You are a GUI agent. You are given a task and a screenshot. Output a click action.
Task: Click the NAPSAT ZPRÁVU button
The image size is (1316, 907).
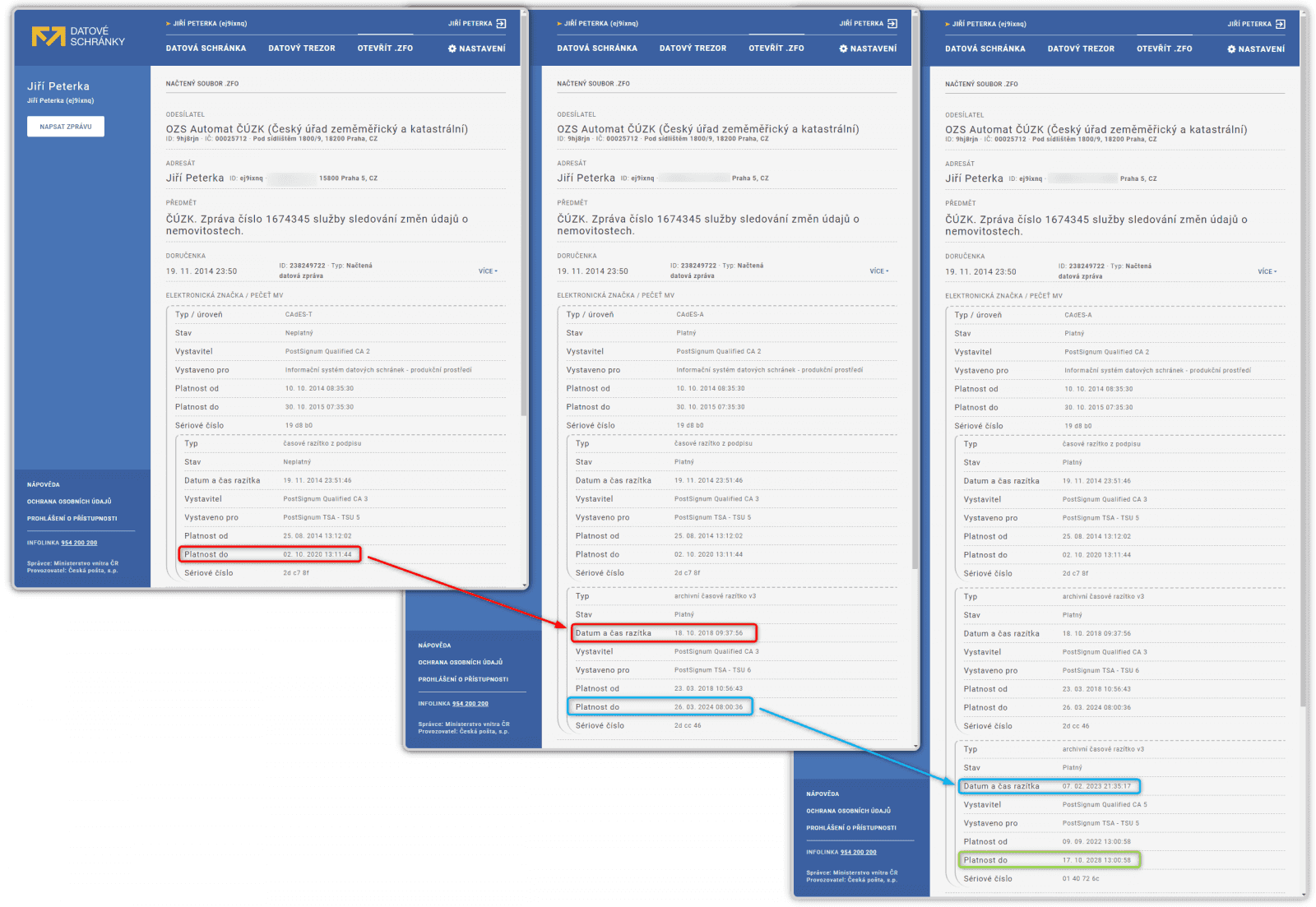pyautogui.click(x=66, y=127)
